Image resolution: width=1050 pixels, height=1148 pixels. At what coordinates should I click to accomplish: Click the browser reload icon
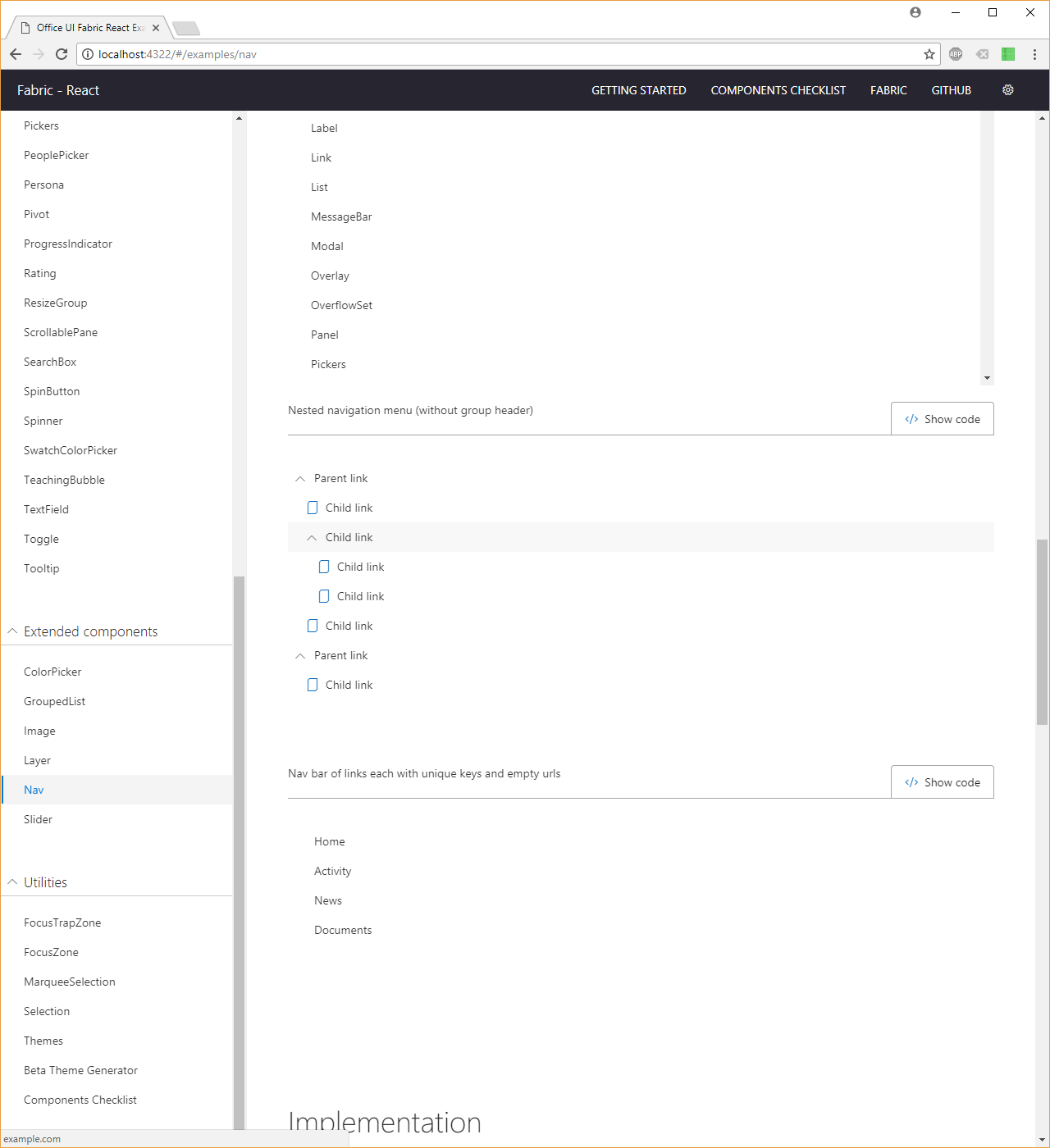tap(62, 54)
